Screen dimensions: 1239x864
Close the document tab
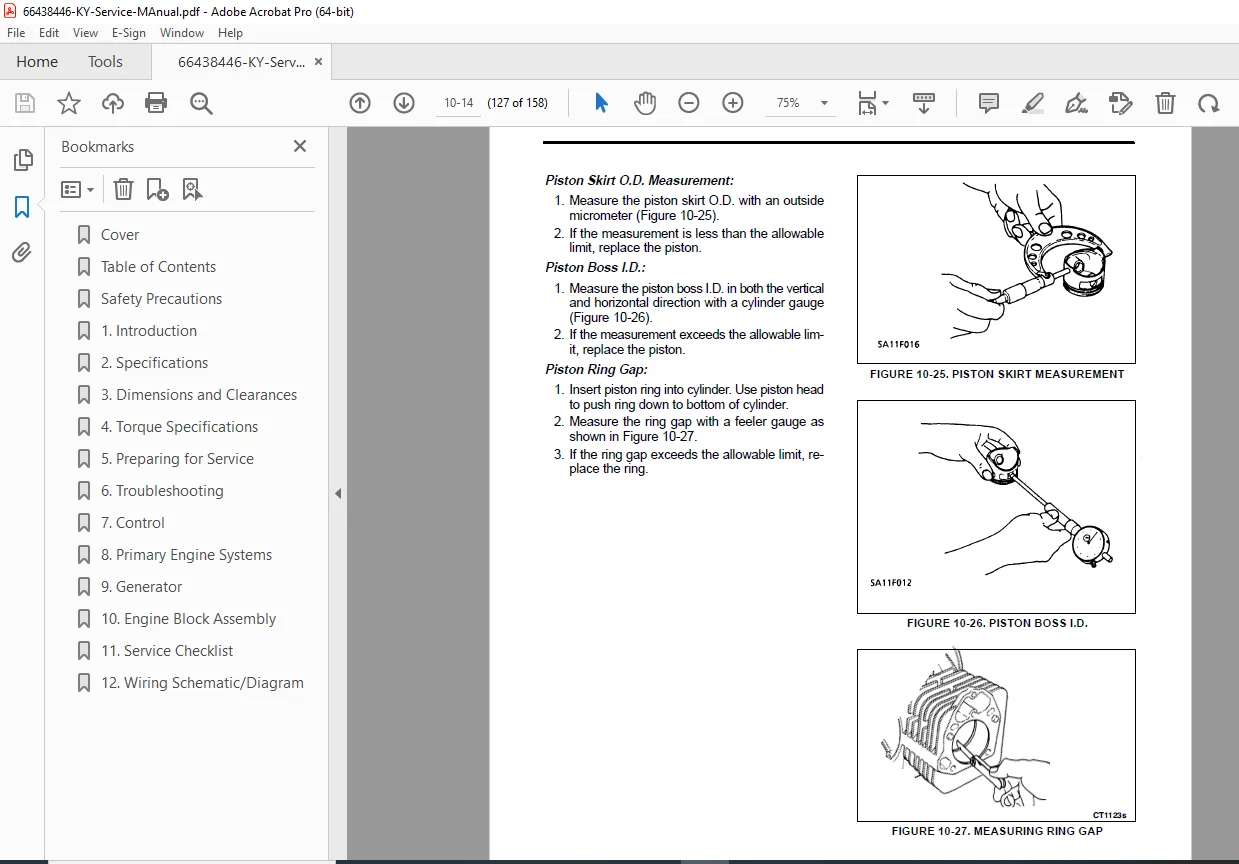tap(319, 62)
